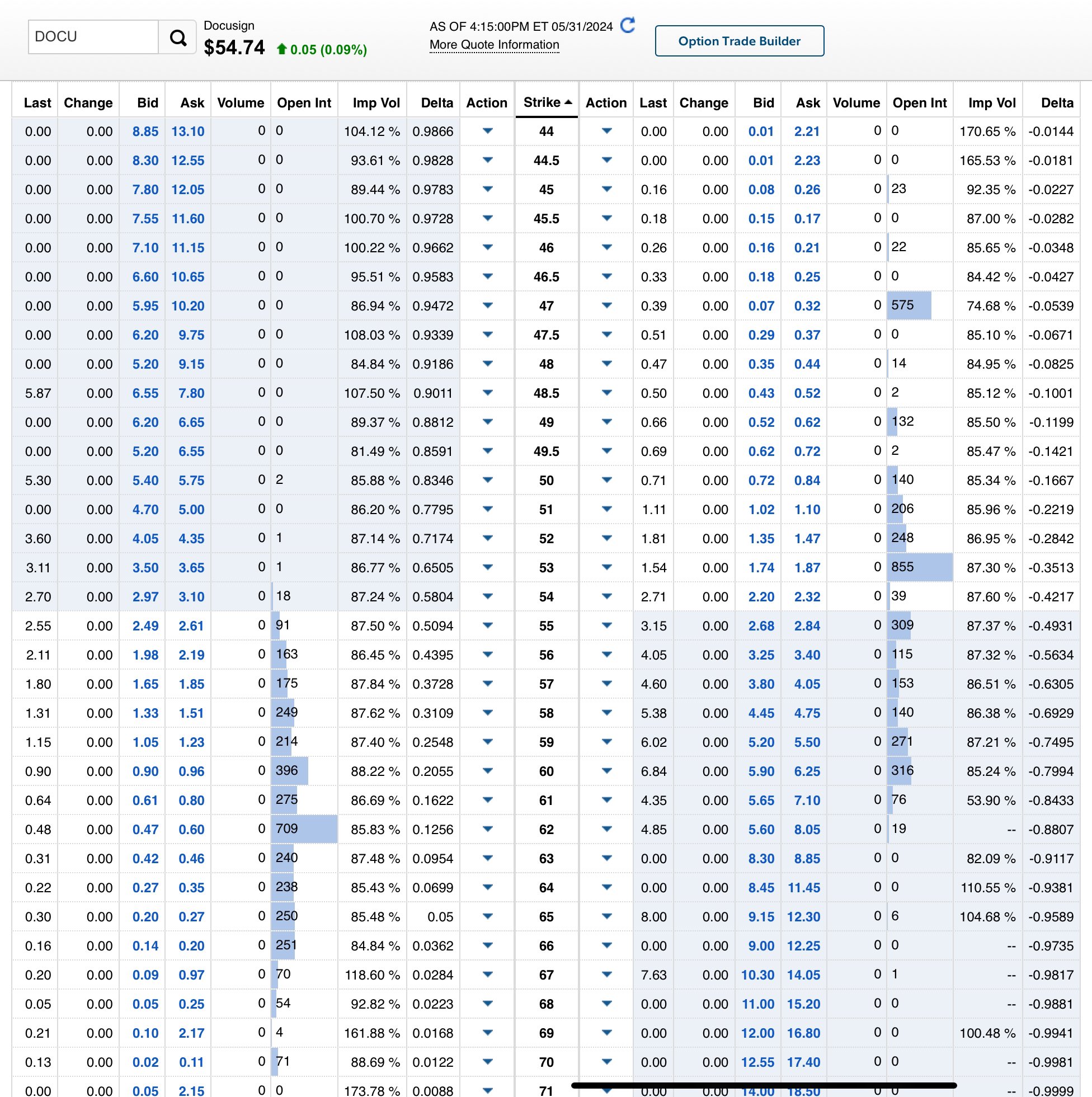This screenshot has height=1097, width=1092.
Task: Click call ask 0.96 at strike 60
Action: (x=191, y=771)
